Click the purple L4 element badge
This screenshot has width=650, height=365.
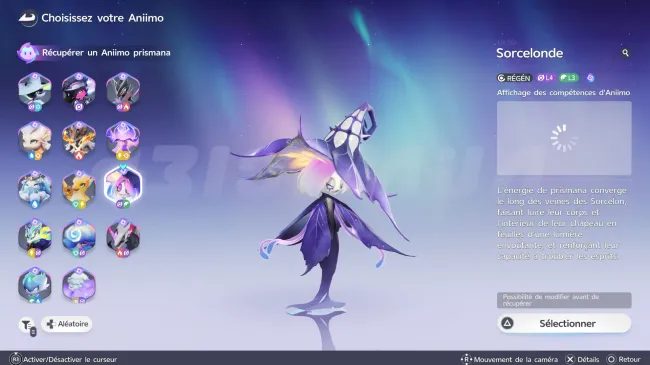coord(545,78)
